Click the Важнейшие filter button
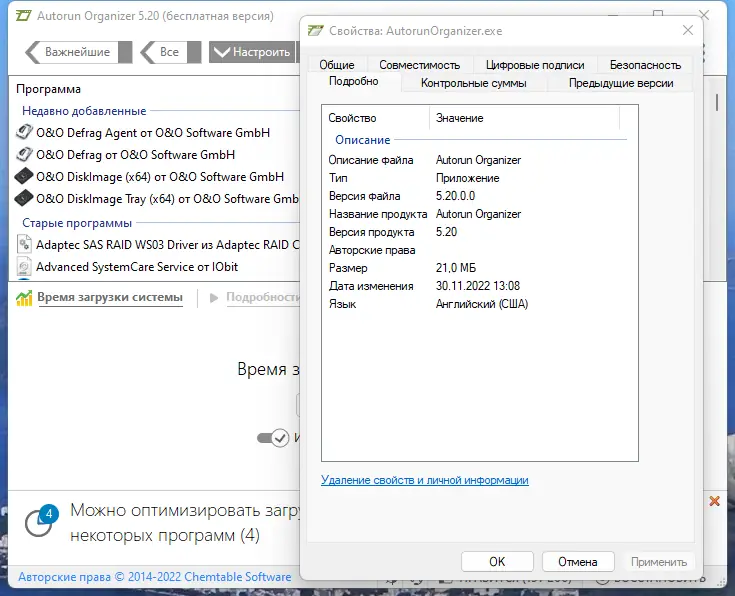735x596 pixels. [x=78, y=52]
